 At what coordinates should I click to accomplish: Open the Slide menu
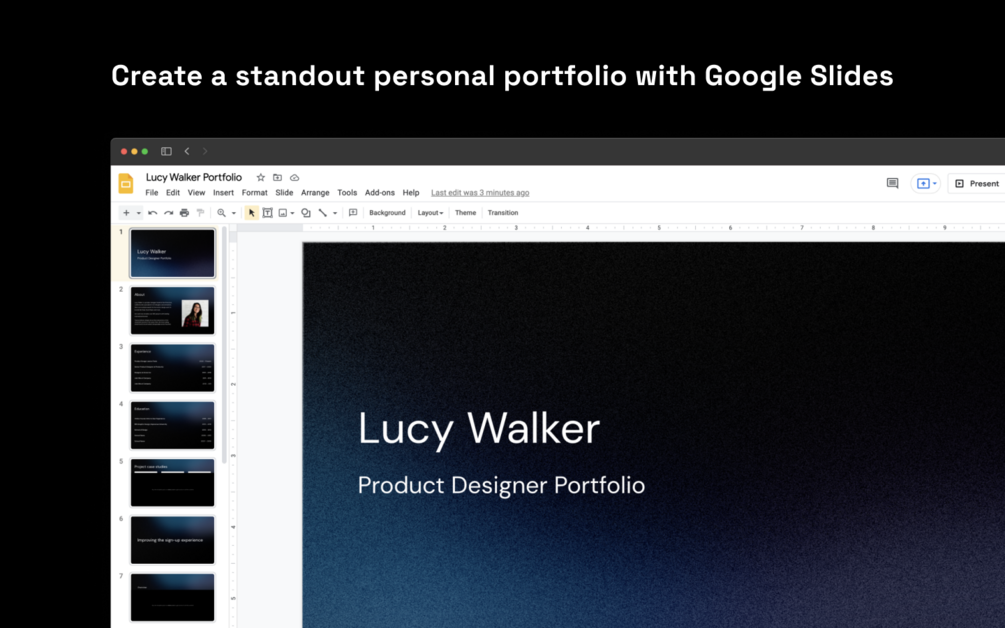pos(284,193)
